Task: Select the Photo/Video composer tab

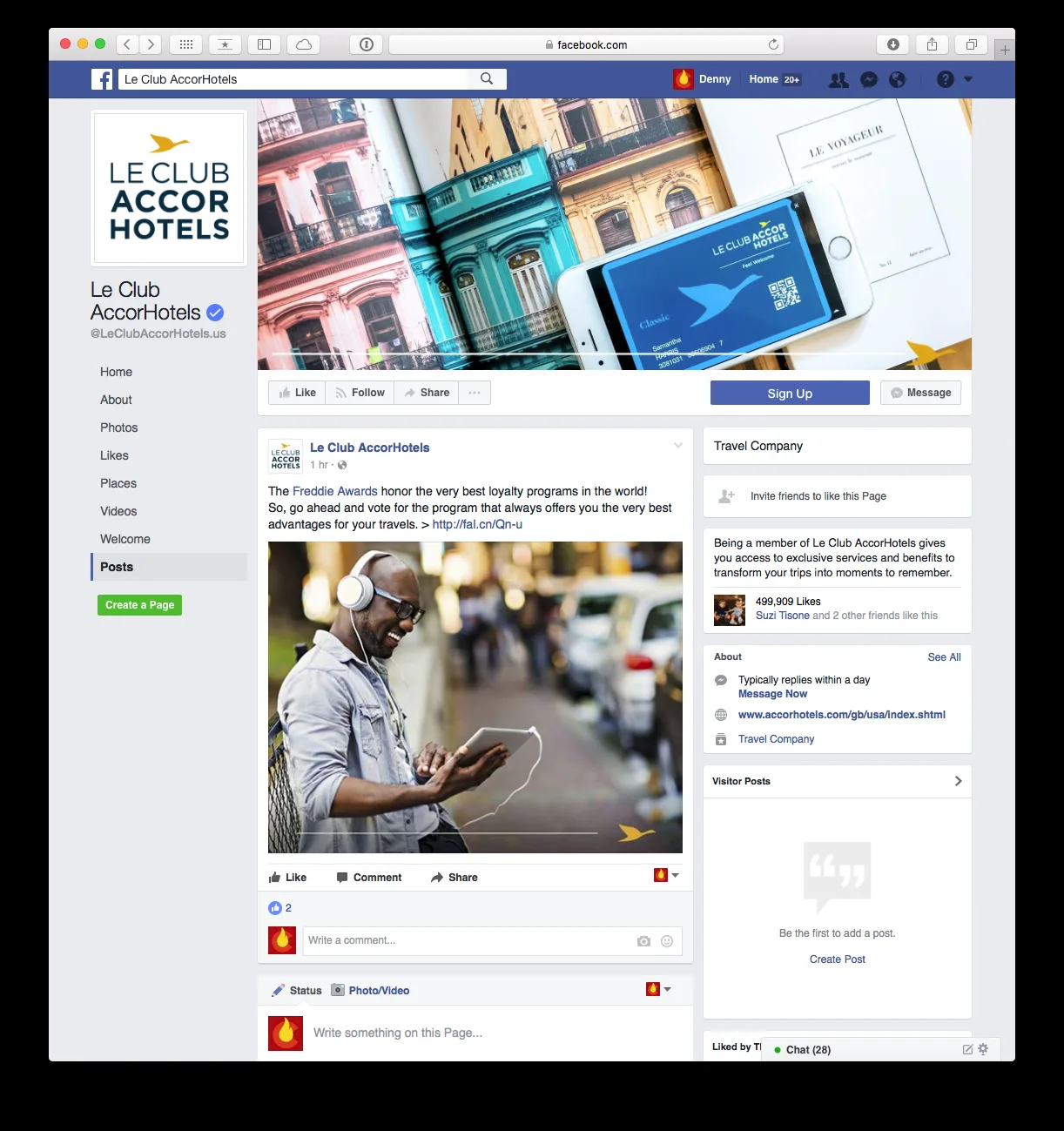Action: [370, 991]
